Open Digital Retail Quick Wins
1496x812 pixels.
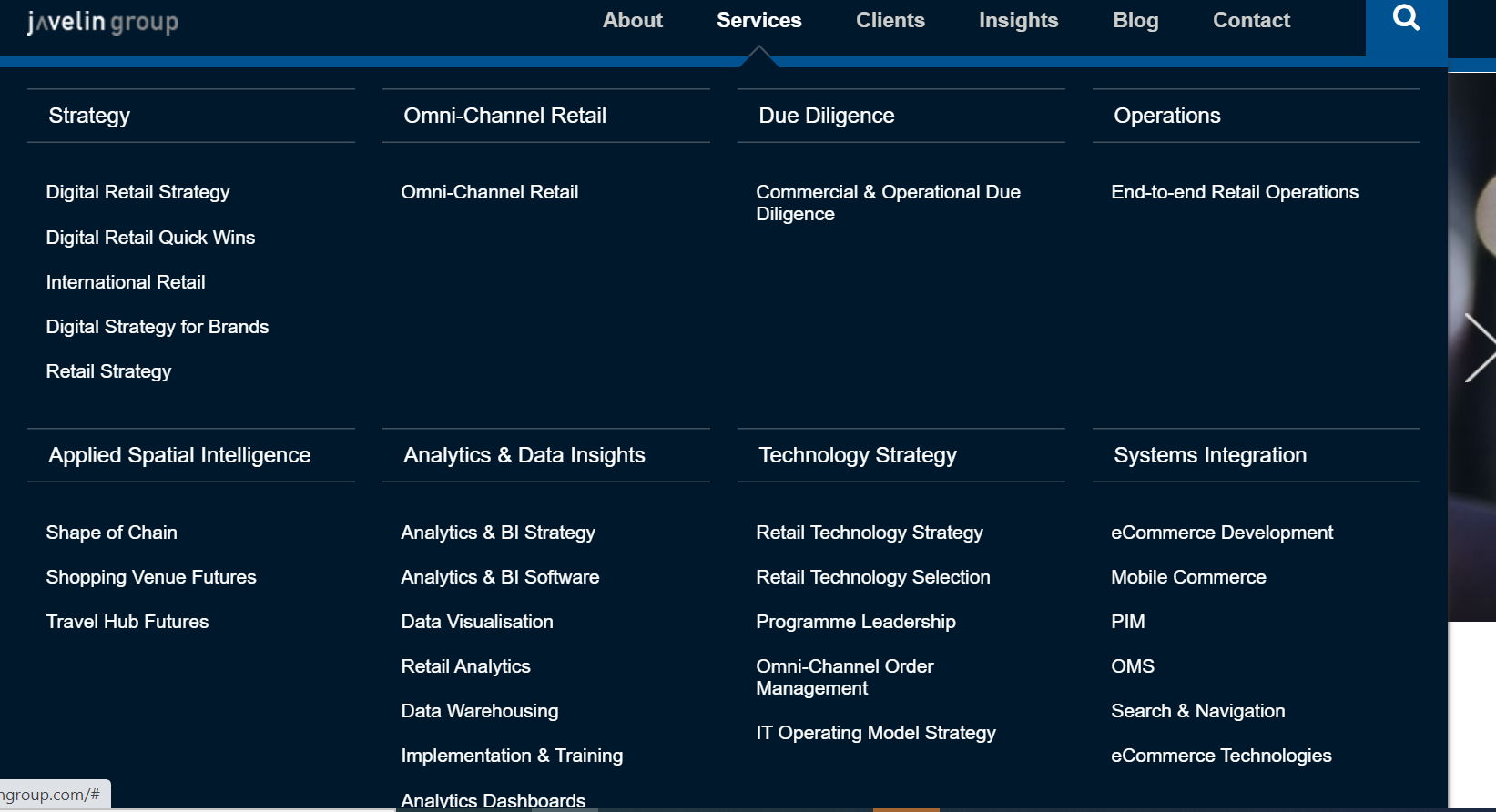pyautogui.click(x=150, y=238)
